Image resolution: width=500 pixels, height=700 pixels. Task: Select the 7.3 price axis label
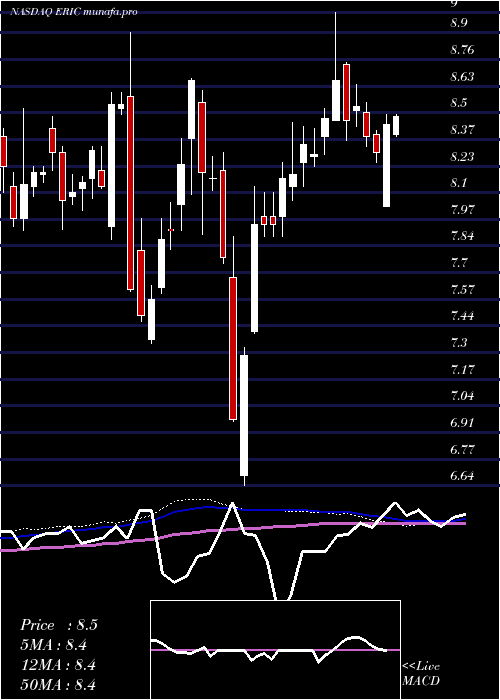pos(458,343)
